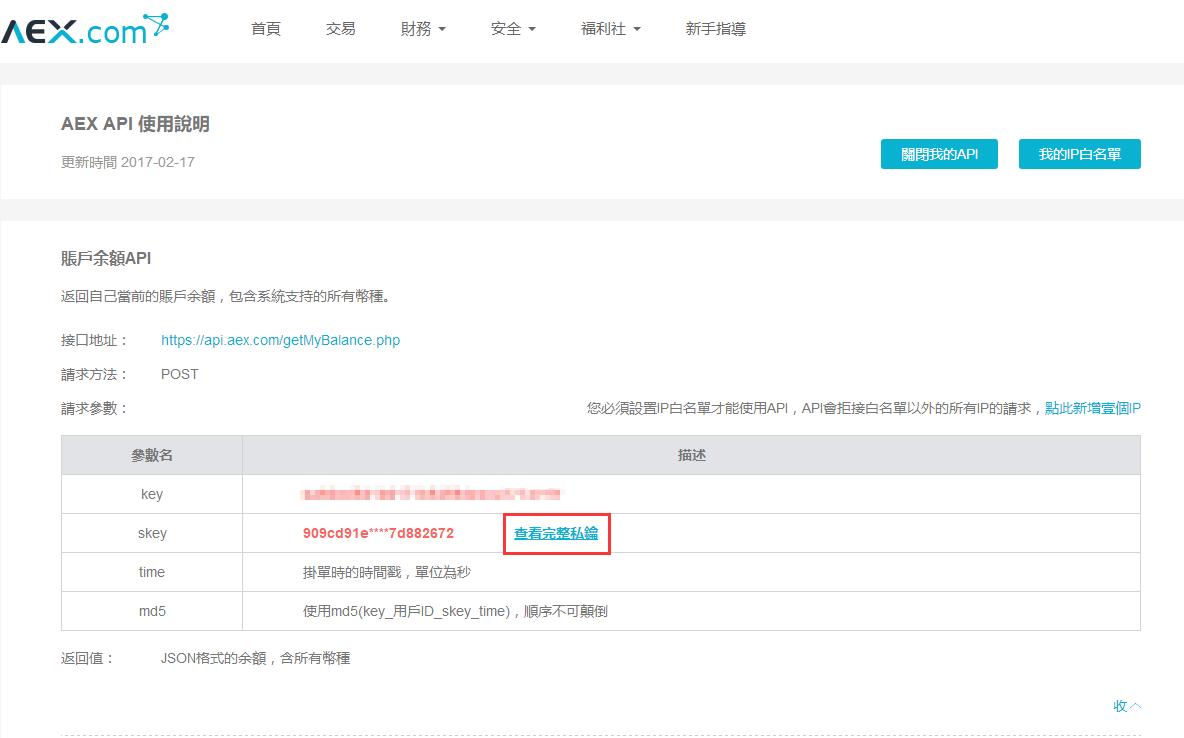Open the 首頁 home menu item
1184x738 pixels.
coord(266,29)
